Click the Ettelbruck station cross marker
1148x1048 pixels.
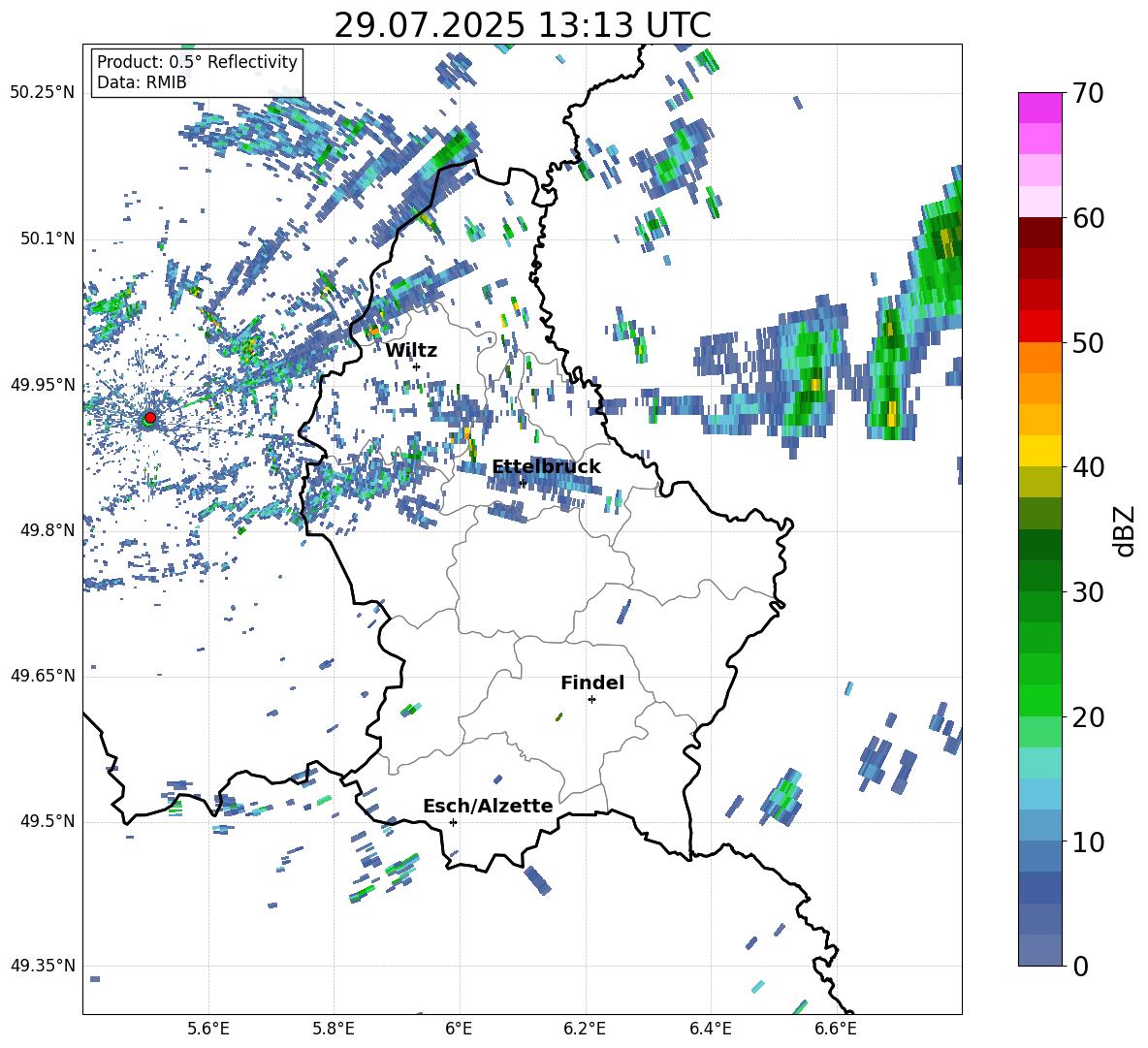coord(523,483)
